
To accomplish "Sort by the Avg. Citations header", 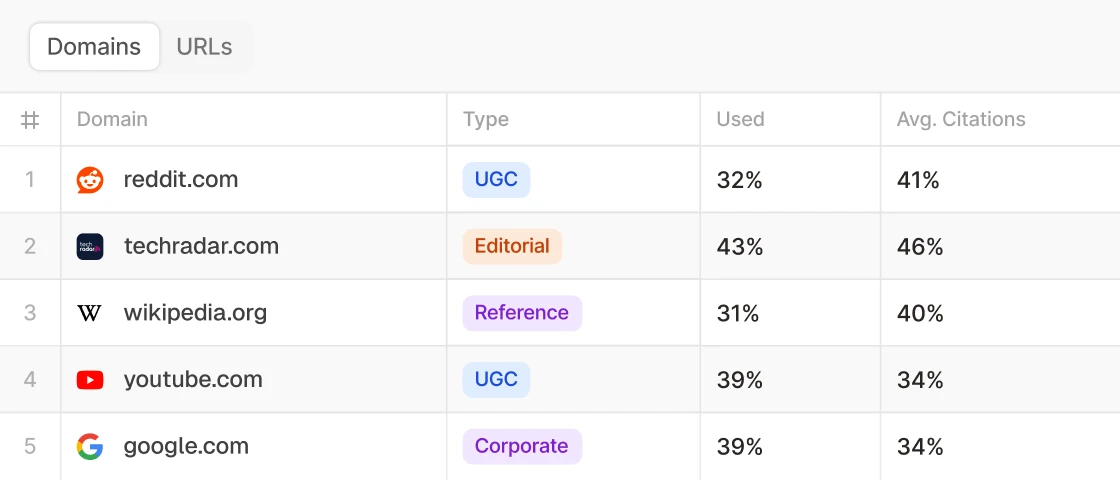I will coord(961,119).
